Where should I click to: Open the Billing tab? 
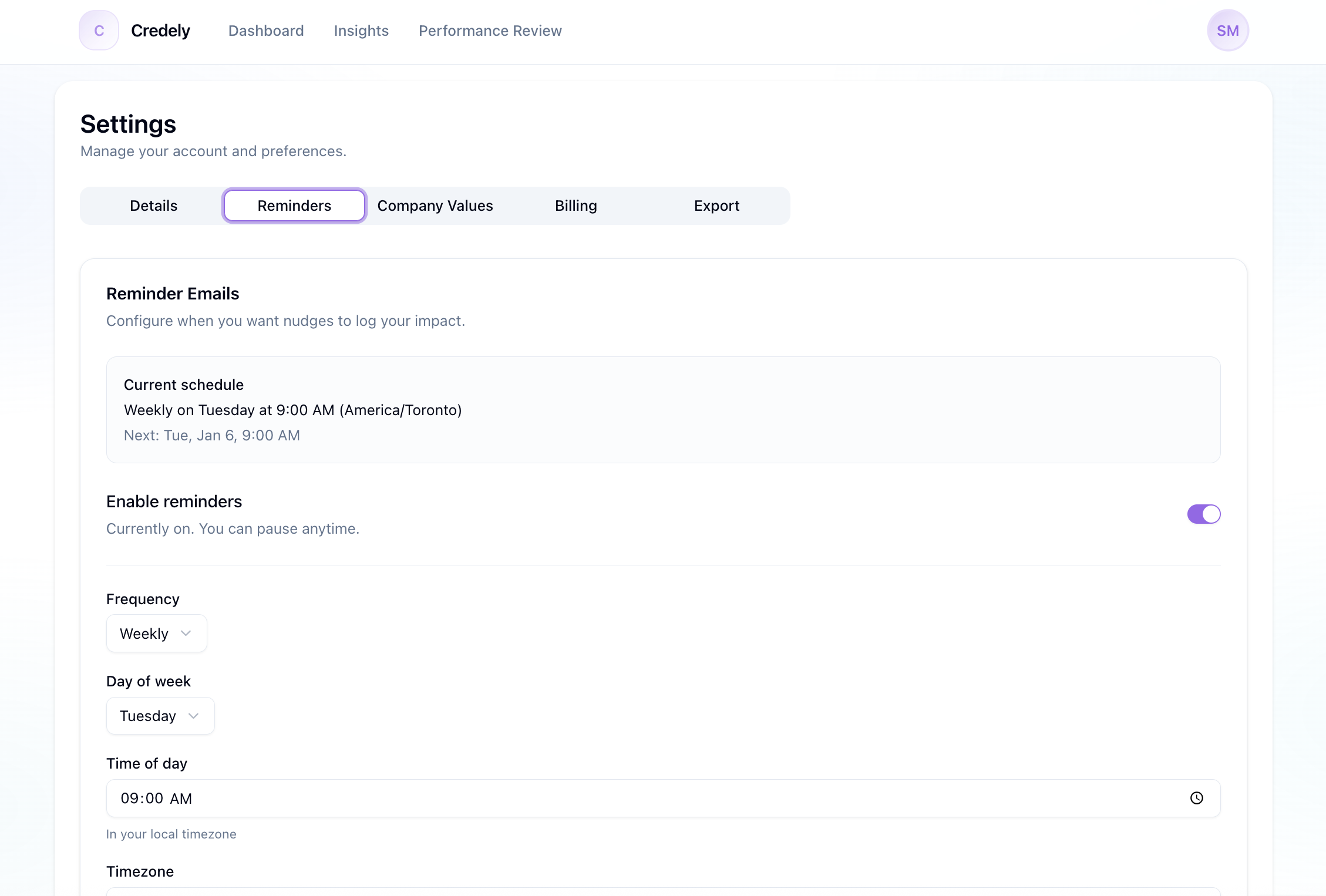pyautogui.click(x=576, y=206)
